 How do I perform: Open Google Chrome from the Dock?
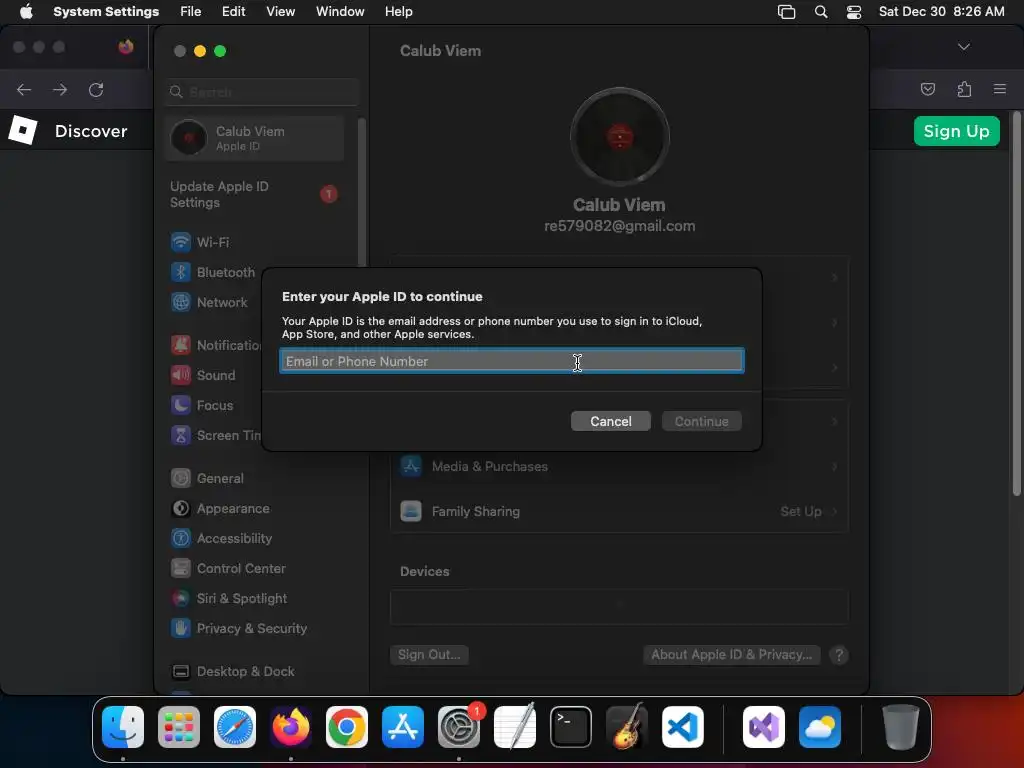[347, 727]
